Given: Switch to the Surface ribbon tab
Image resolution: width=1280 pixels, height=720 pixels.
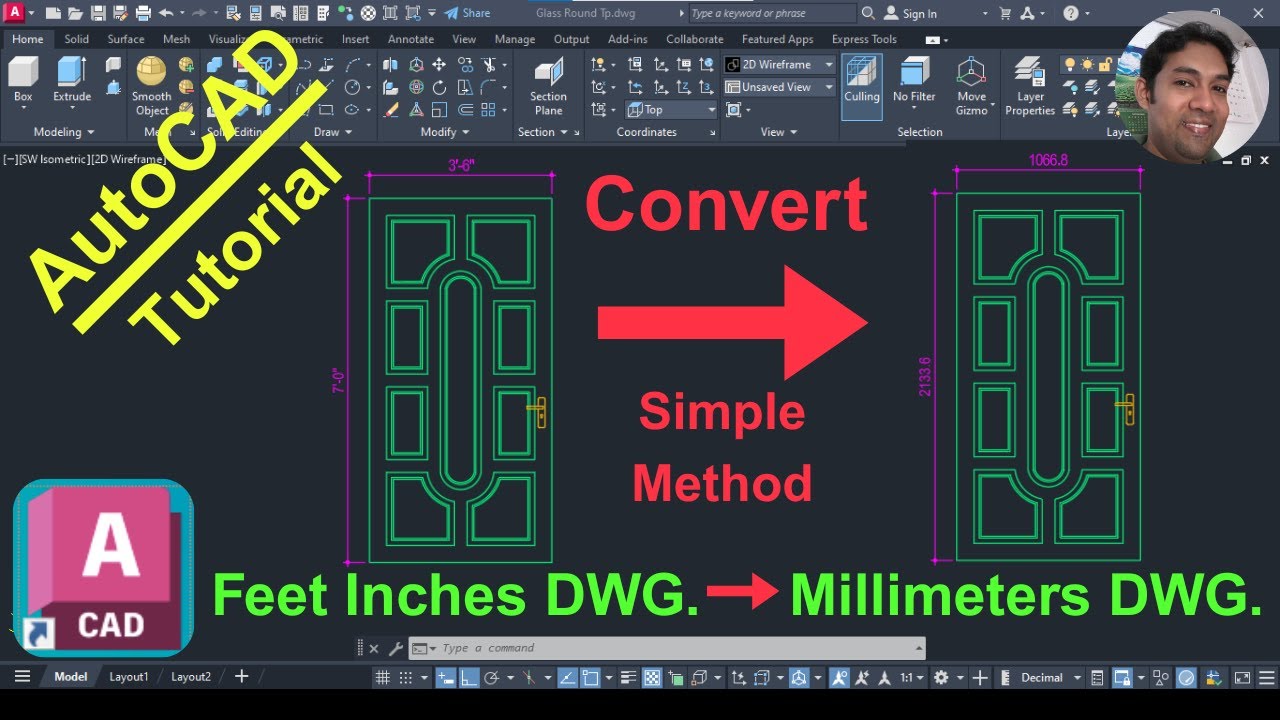Looking at the screenshot, I should click(x=126, y=39).
